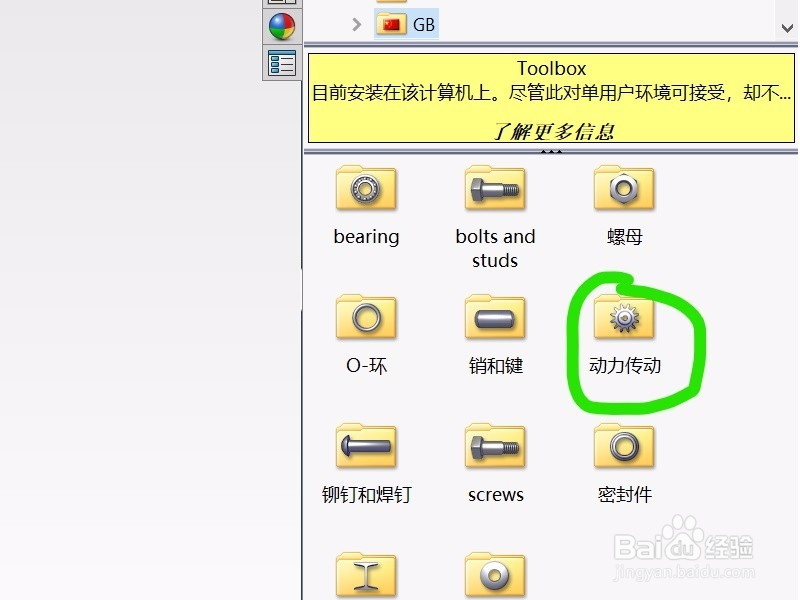Open the 销和键 pins and keys folder
The height and width of the screenshot is (600, 800).
495,317
